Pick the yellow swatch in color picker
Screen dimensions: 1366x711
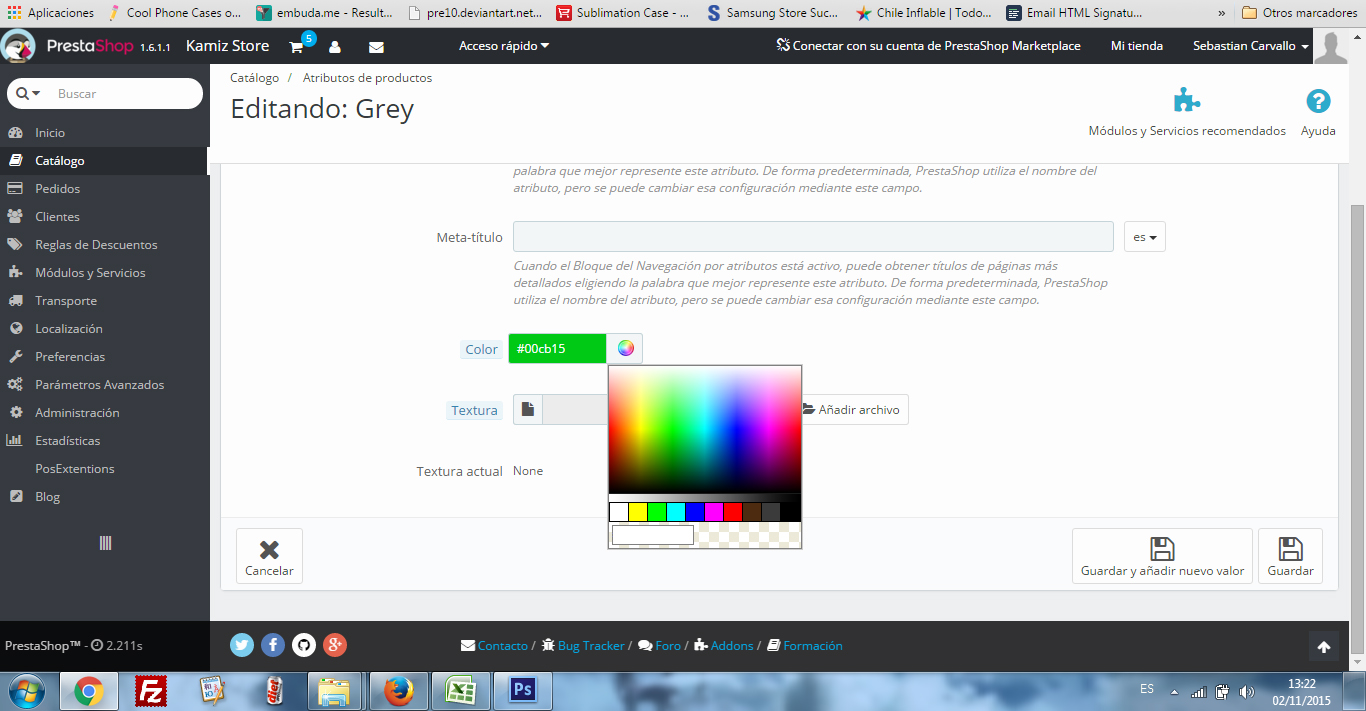tap(638, 512)
